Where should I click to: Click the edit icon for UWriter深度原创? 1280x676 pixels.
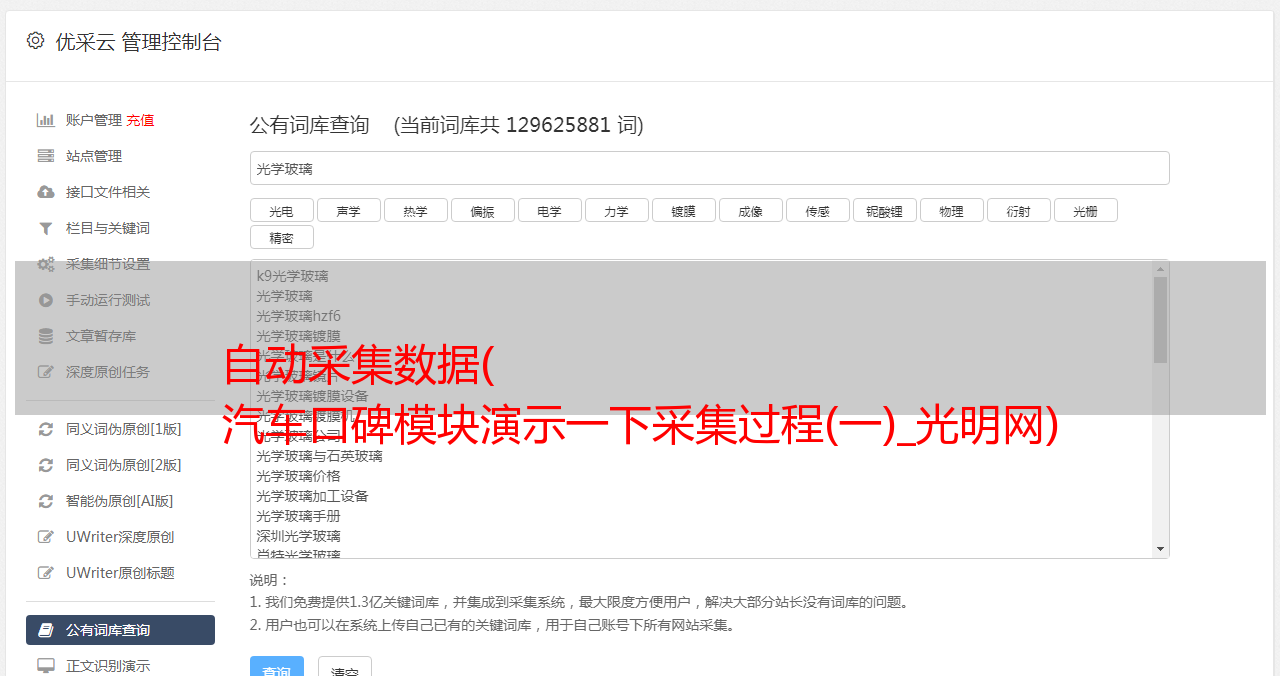(45, 537)
